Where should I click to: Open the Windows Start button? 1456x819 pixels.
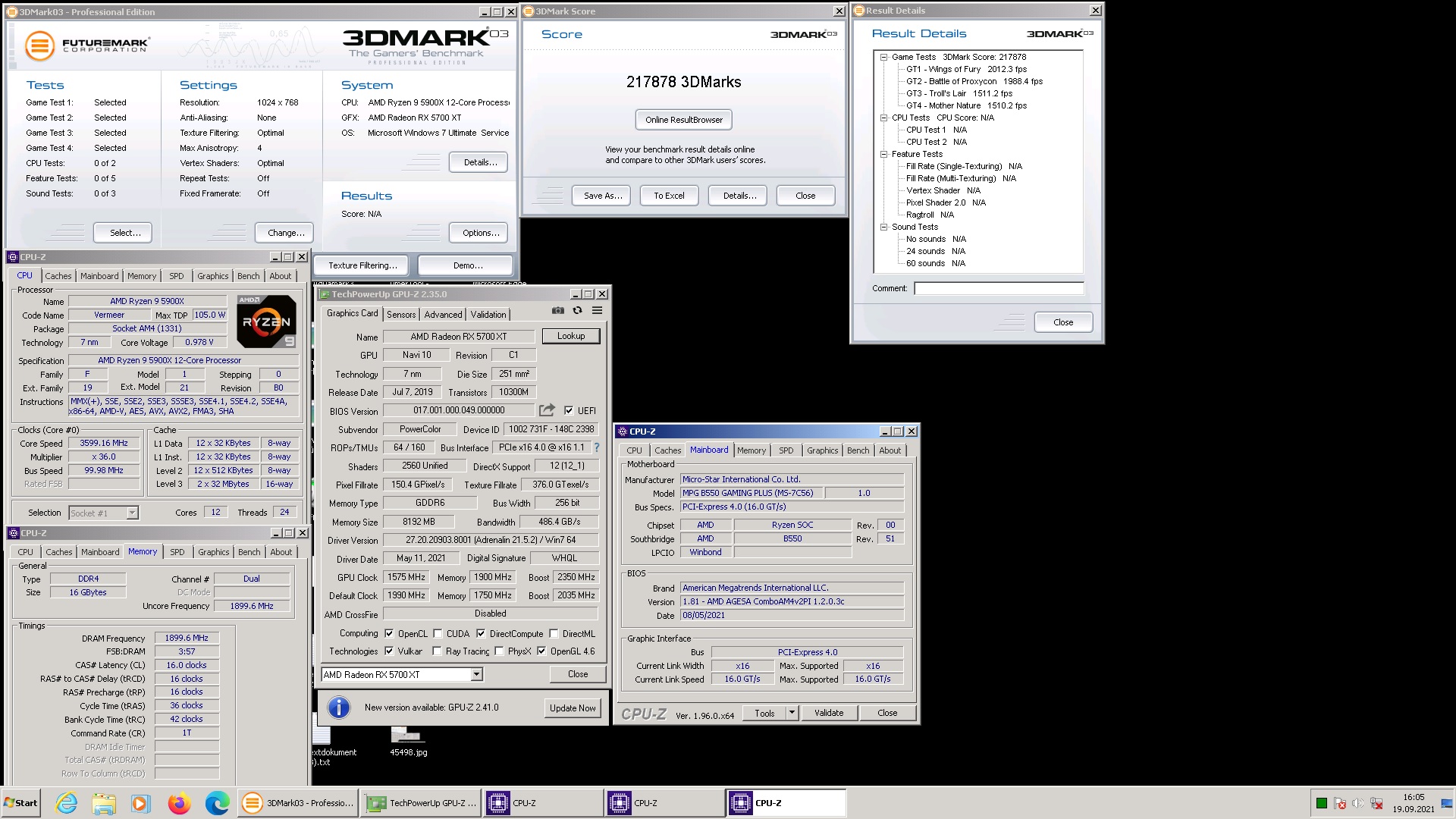(21, 803)
